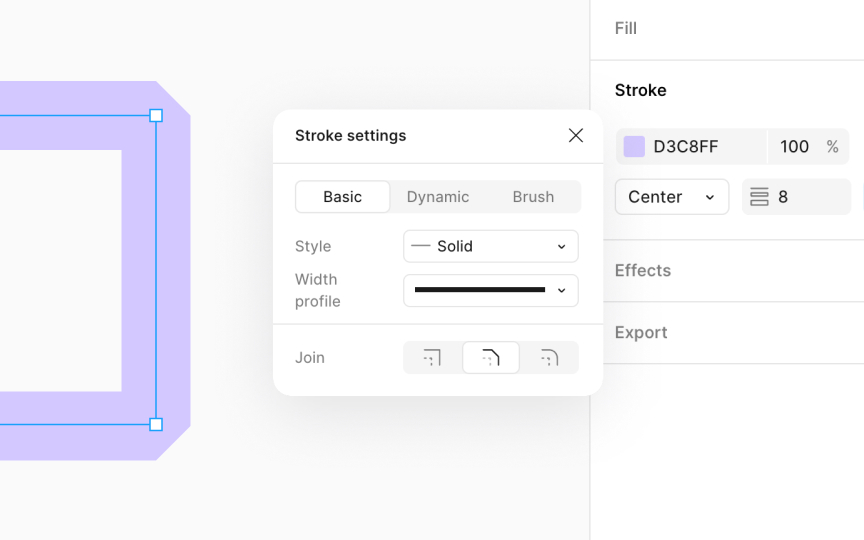This screenshot has width=864, height=540.
Task: Click the Export section header
Action: pyautogui.click(x=641, y=332)
